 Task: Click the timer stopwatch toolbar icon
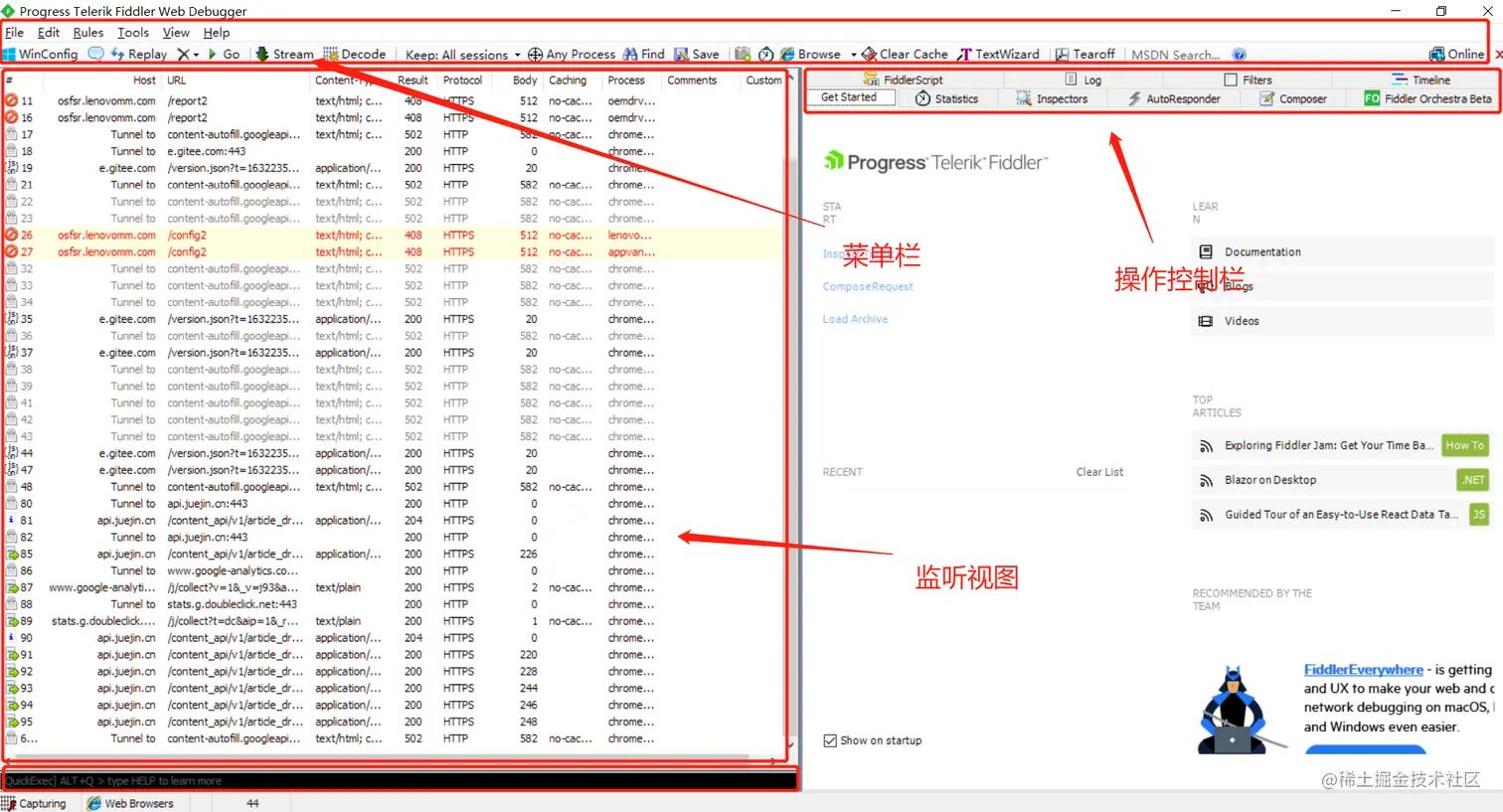coord(766,55)
